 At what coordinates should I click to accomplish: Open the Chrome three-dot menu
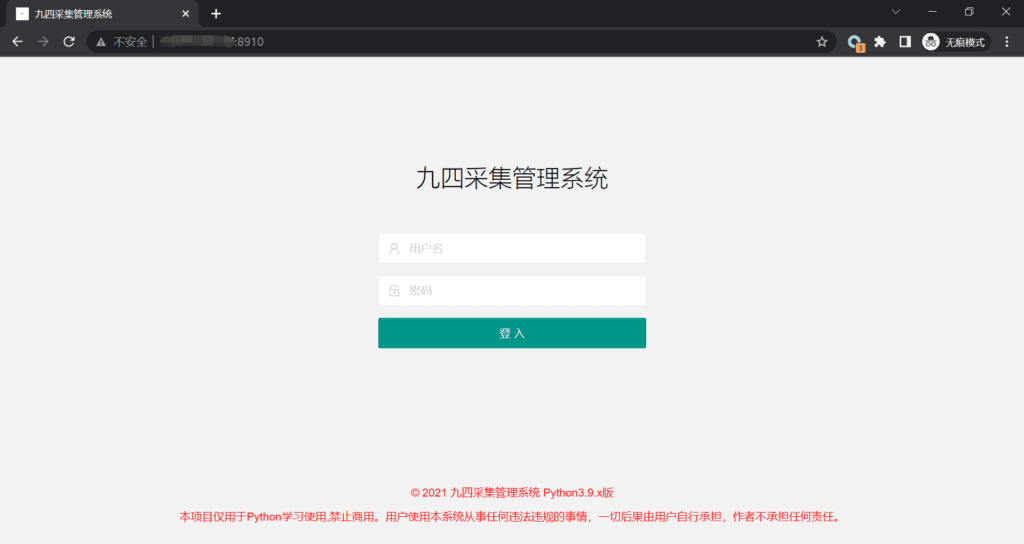pos(1006,42)
